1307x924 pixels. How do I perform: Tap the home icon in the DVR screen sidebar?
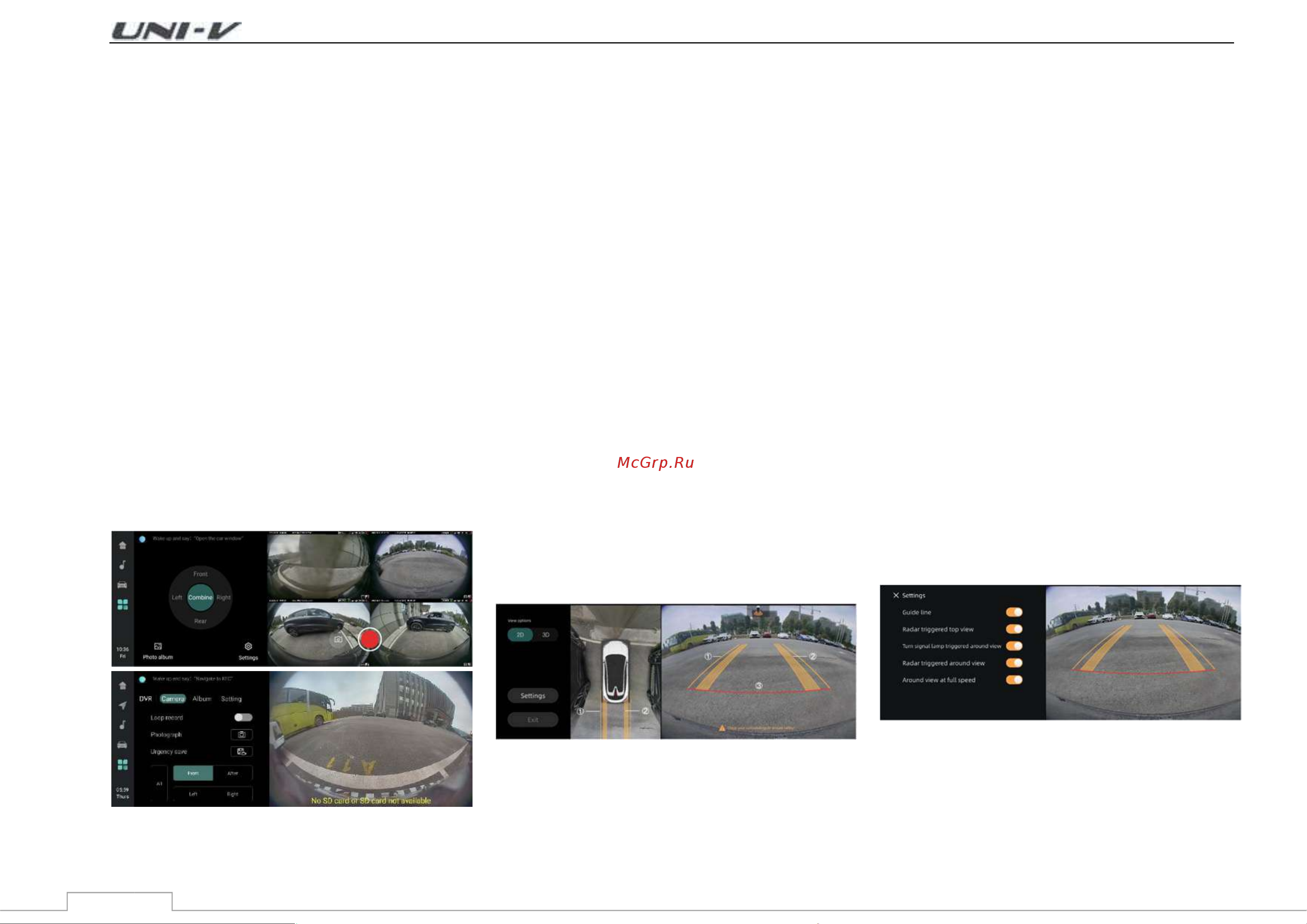122,686
